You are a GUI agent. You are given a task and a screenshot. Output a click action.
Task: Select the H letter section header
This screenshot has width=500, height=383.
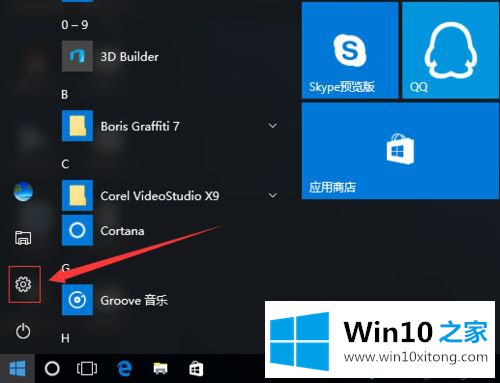point(65,338)
